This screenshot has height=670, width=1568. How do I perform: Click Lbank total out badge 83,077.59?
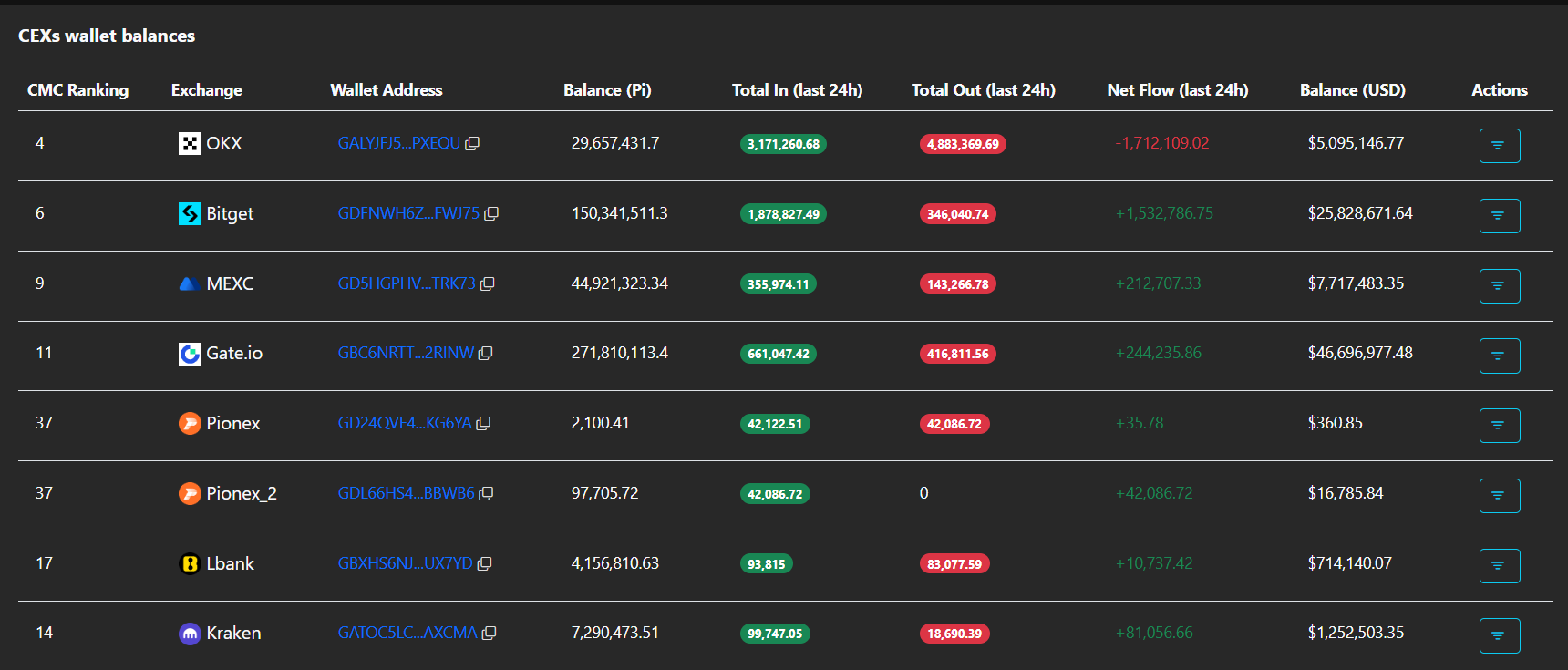(x=954, y=564)
